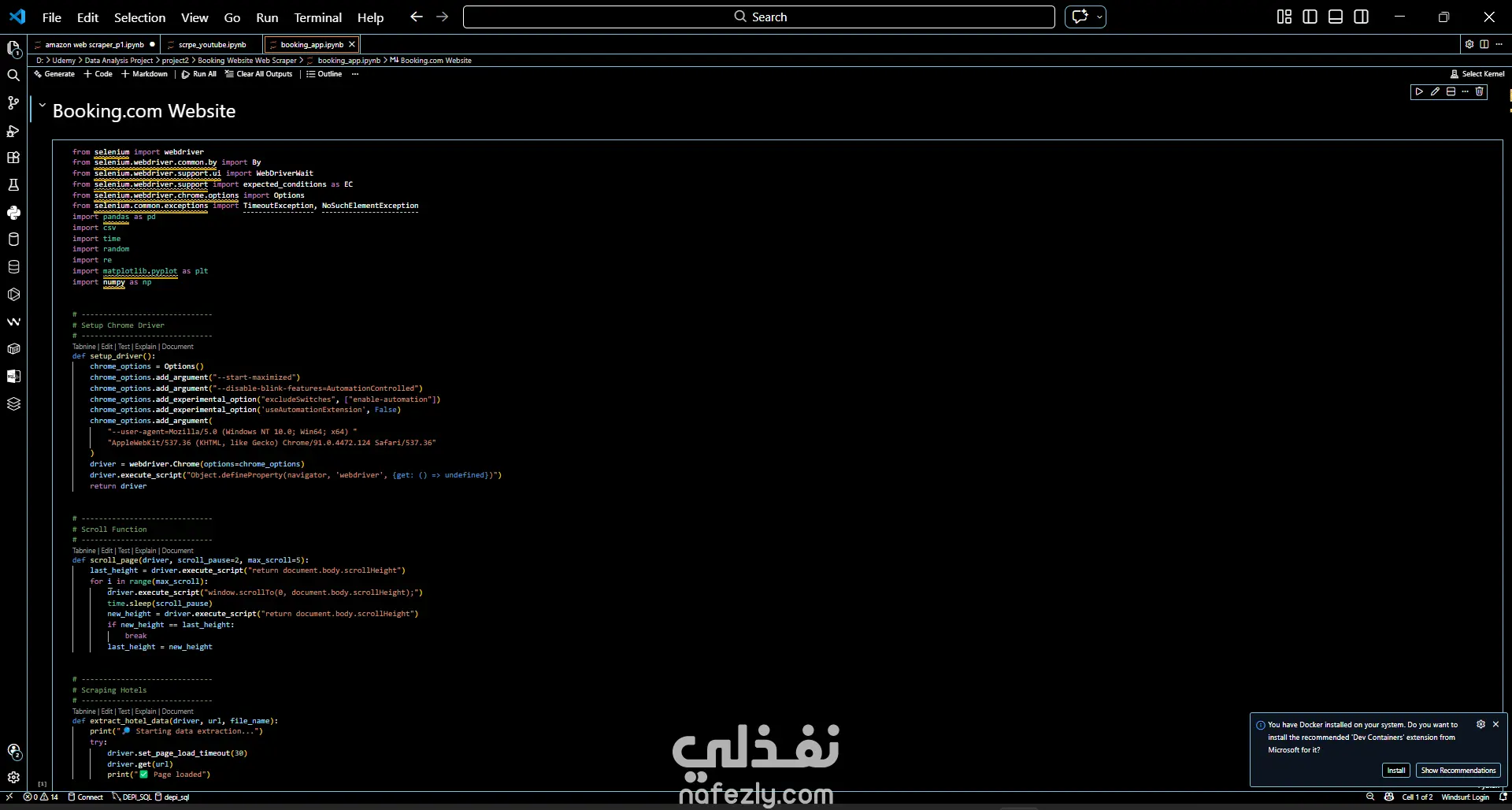Viewport: 1512px width, 810px height.
Task: Open the notebook Outline
Action: [x=324, y=74]
